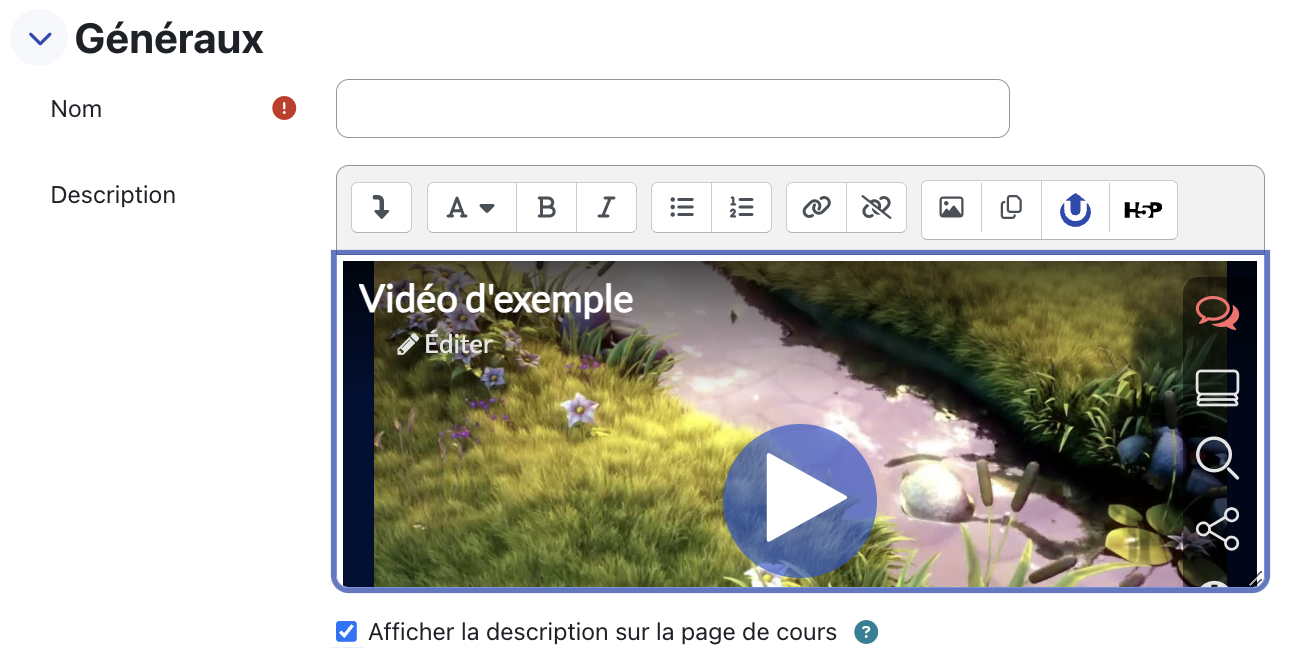The image size is (1290, 657).
Task: Toggle bold formatting
Action: tap(546, 207)
